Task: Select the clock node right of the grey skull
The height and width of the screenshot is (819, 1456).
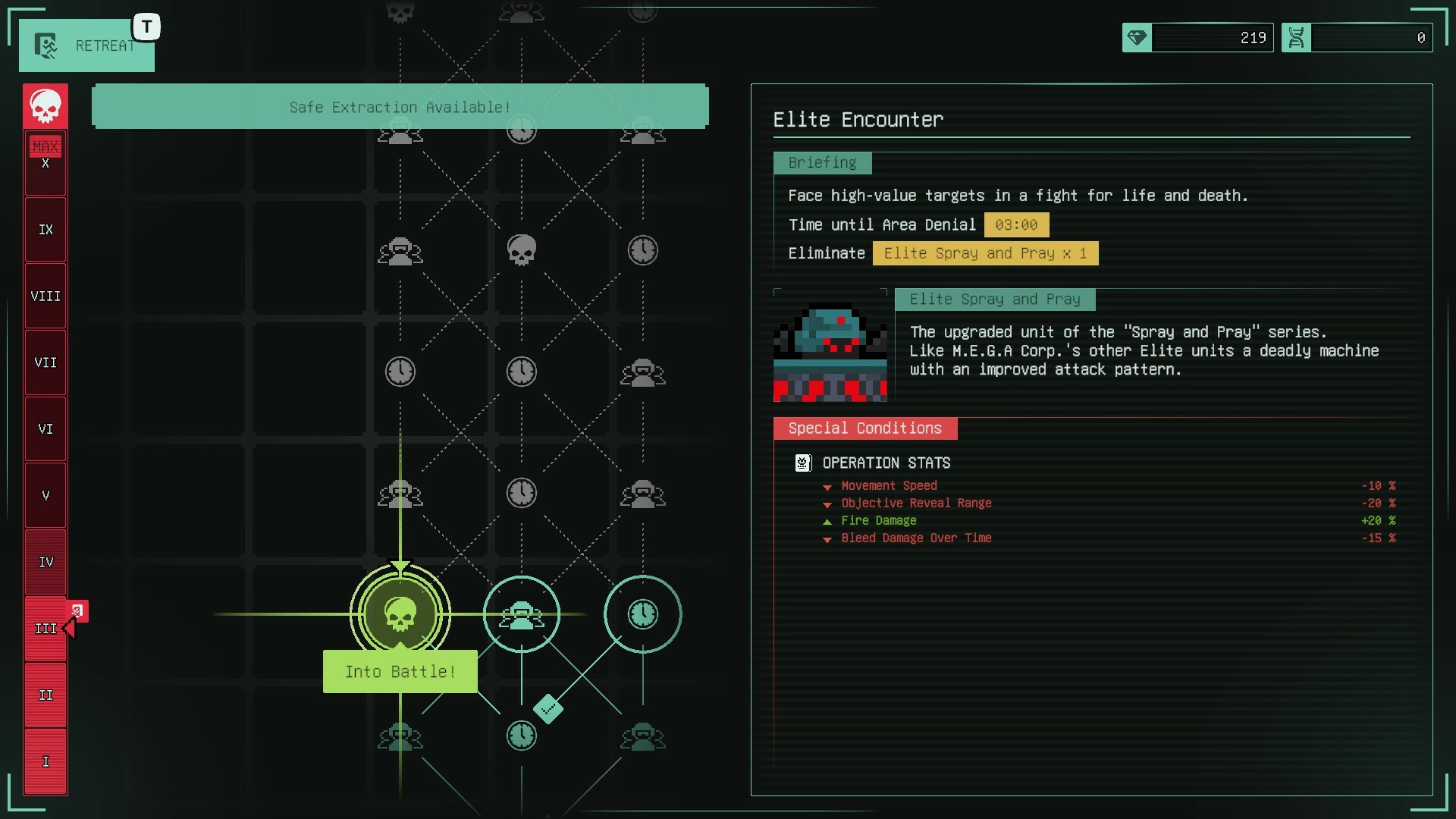Action: click(x=643, y=250)
